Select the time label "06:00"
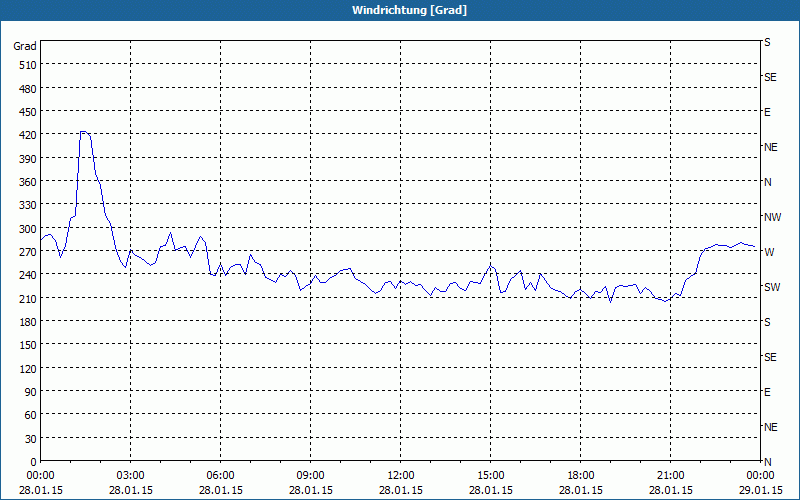The width and height of the screenshot is (800, 500). point(220,476)
